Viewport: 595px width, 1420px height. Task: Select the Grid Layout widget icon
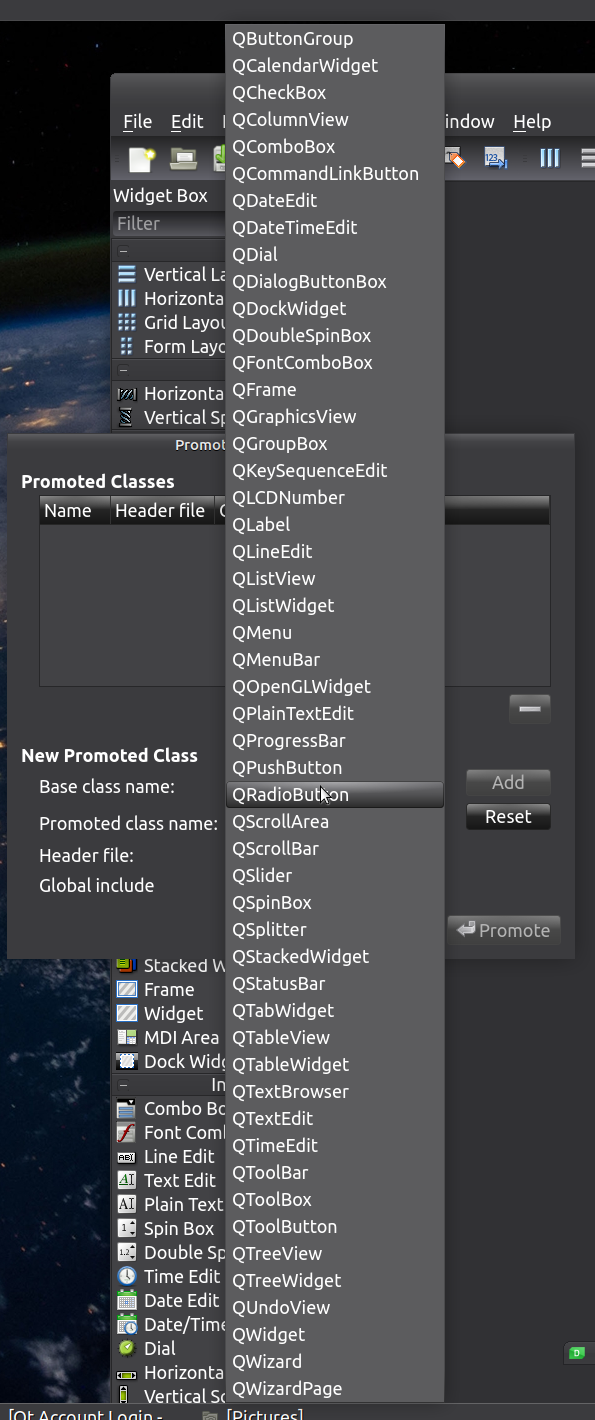coord(127,322)
